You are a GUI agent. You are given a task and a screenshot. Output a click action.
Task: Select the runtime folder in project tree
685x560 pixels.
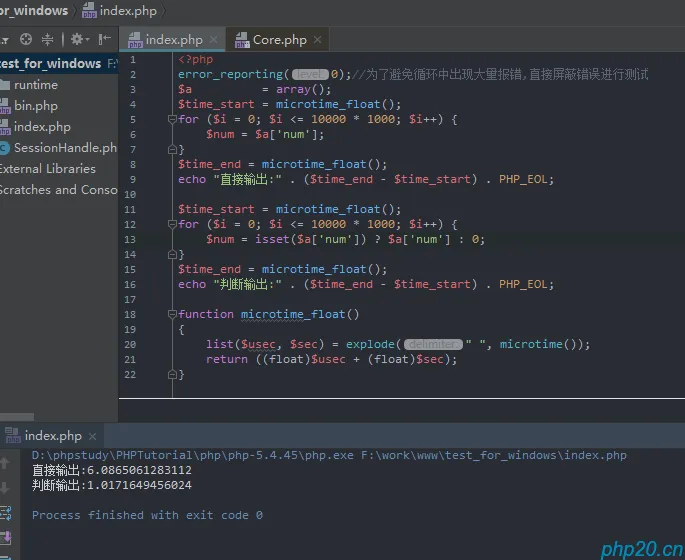pyautogui.click(x=36, y=85)
